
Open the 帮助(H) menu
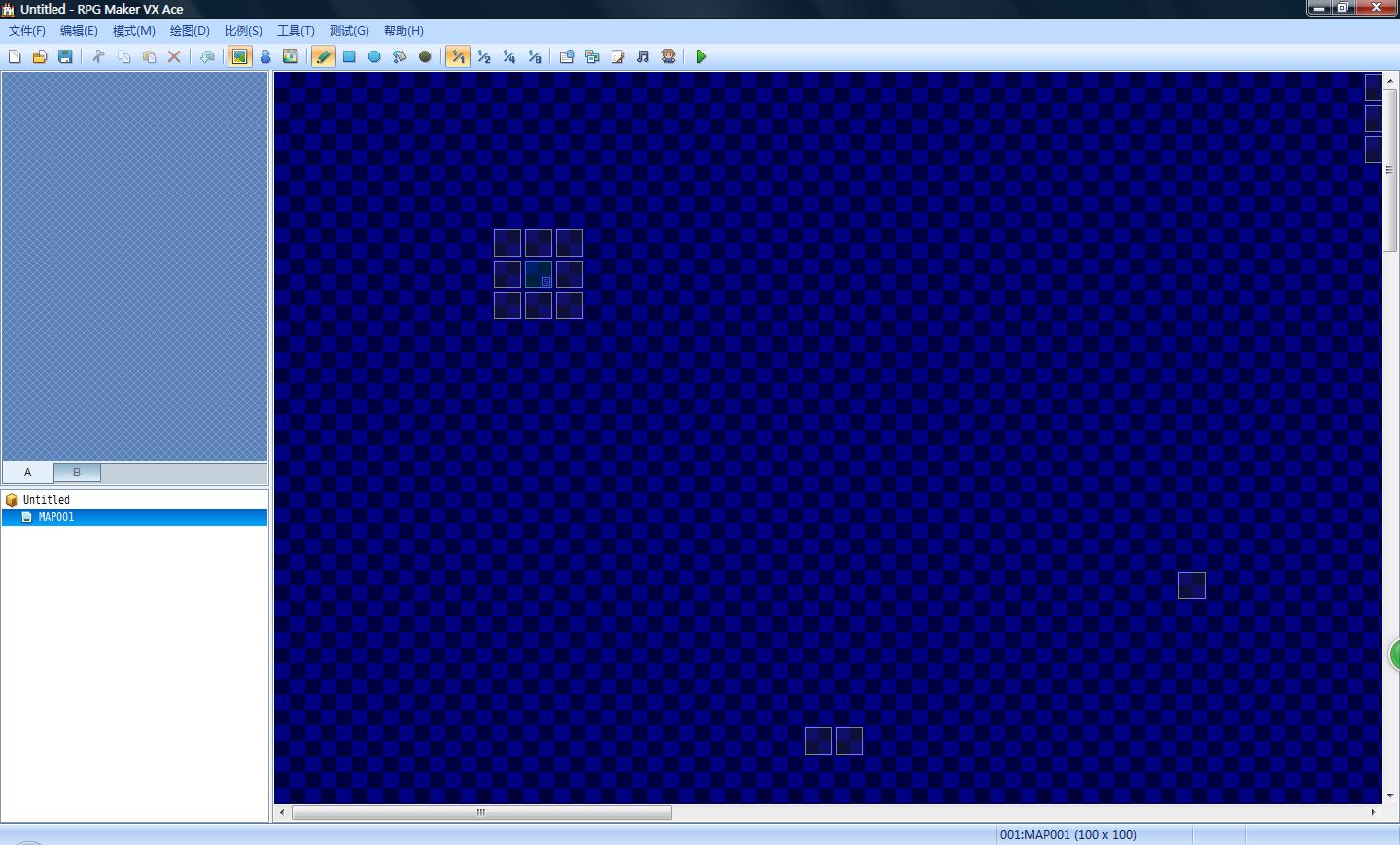pos(403,31)
